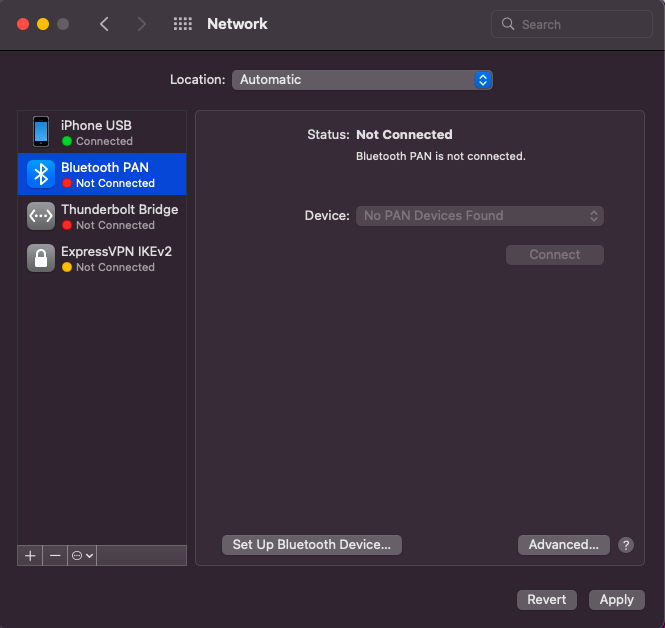The height and width of the screenshot is (628, 665).
Task: Click the Bluetooth PAN service icon
Action: [x=41, y=174]
